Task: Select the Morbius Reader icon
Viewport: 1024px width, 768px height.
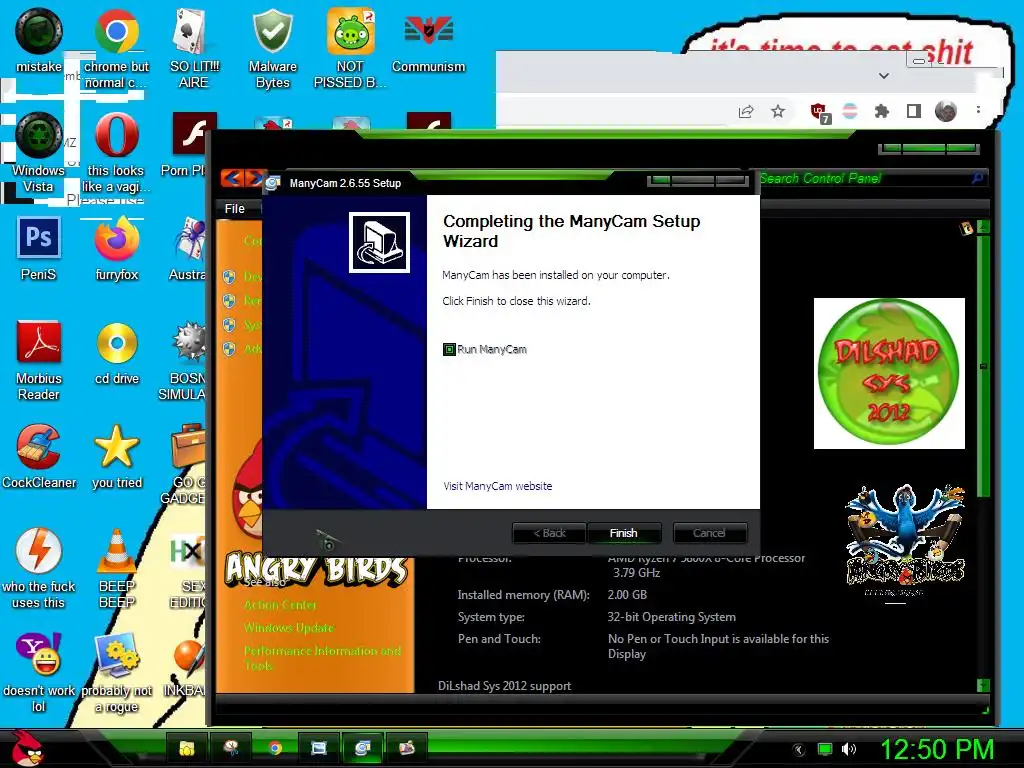Action: pyautogui.click(x=38, y=360)
